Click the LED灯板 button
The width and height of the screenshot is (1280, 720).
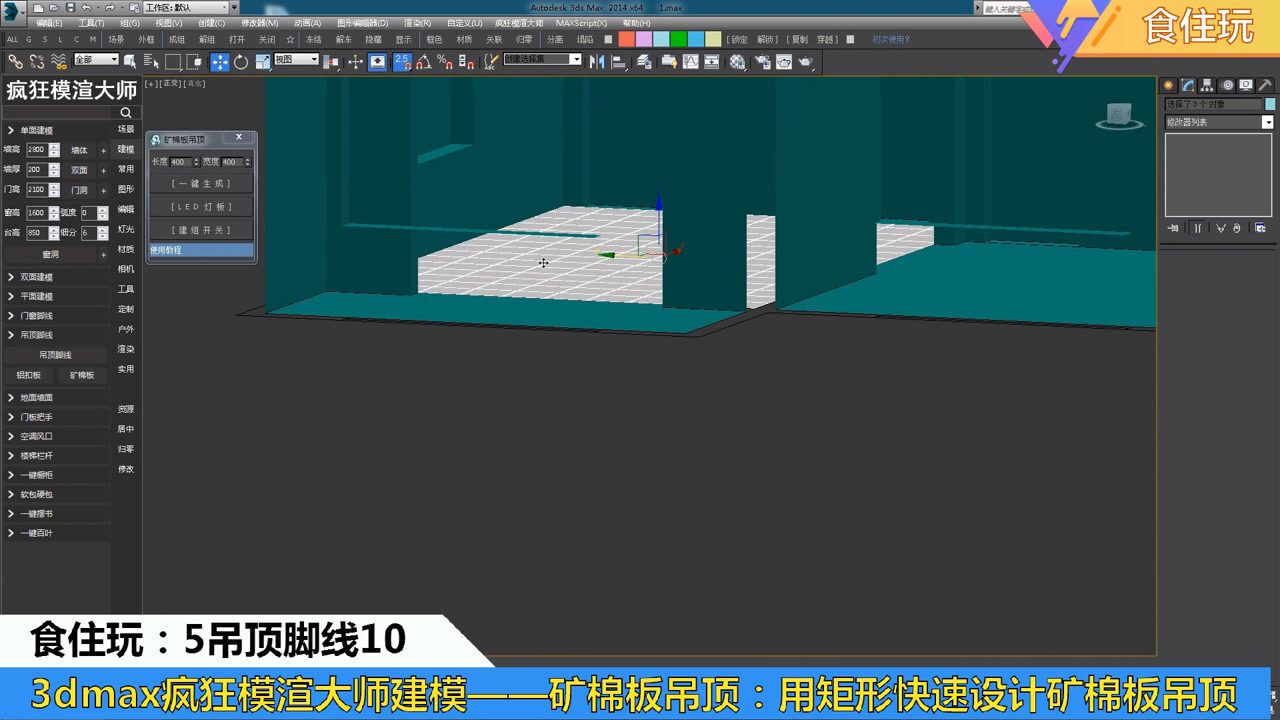click(x=201, y=207)
